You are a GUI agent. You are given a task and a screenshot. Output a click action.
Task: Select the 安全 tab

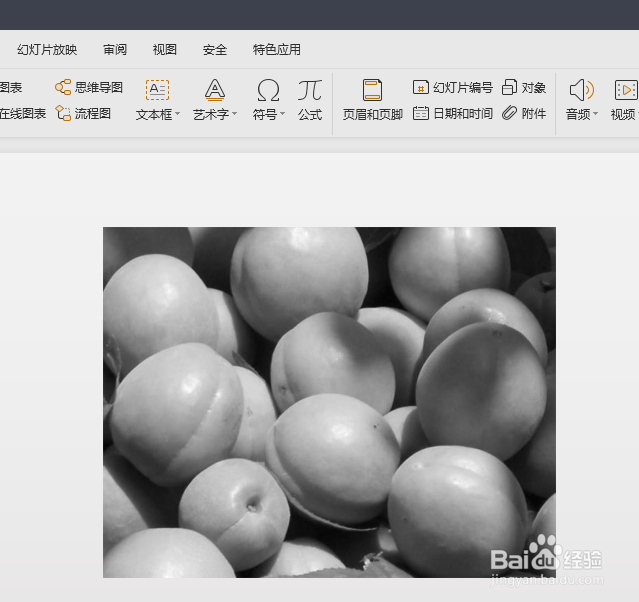tap(215, 50)
